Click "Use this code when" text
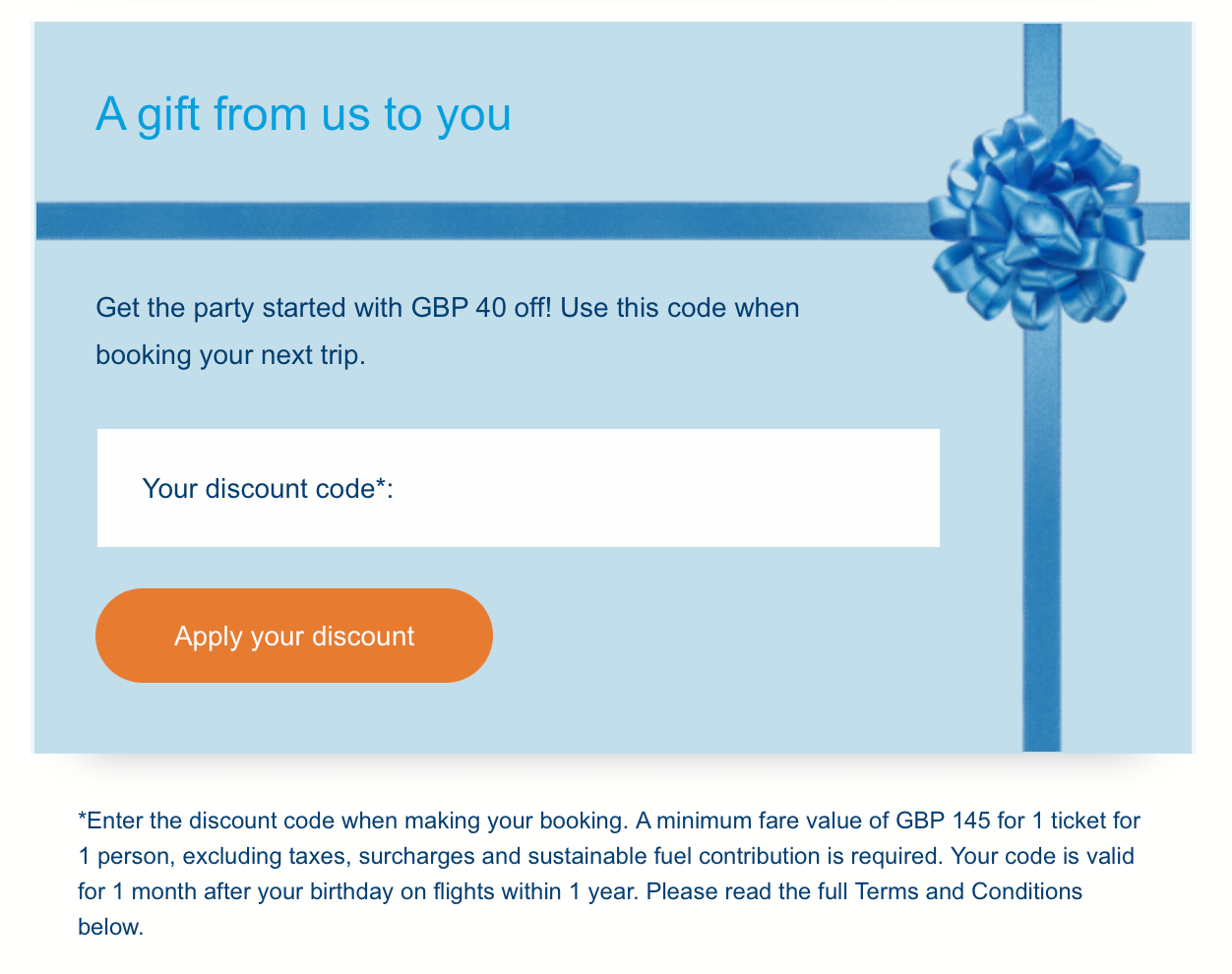The height and width of the screenshot is (974, 1232). (x=679, y=308)
